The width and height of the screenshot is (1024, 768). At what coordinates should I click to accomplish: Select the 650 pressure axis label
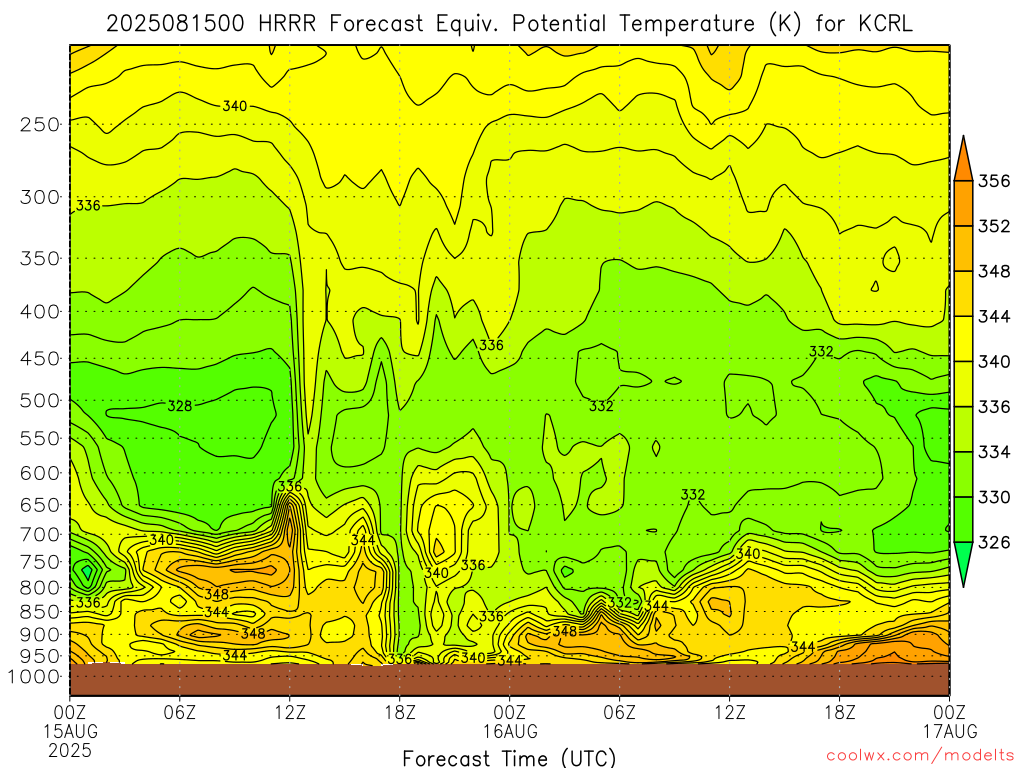tap(40, 505)
